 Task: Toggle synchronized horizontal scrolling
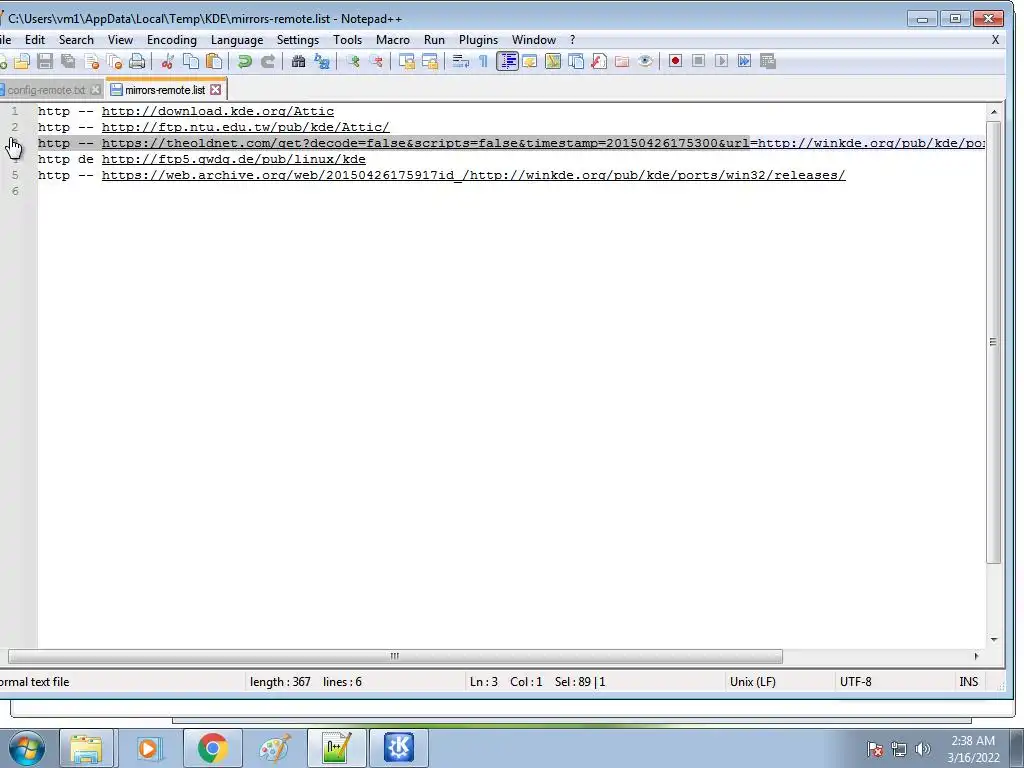coord(430,61)
